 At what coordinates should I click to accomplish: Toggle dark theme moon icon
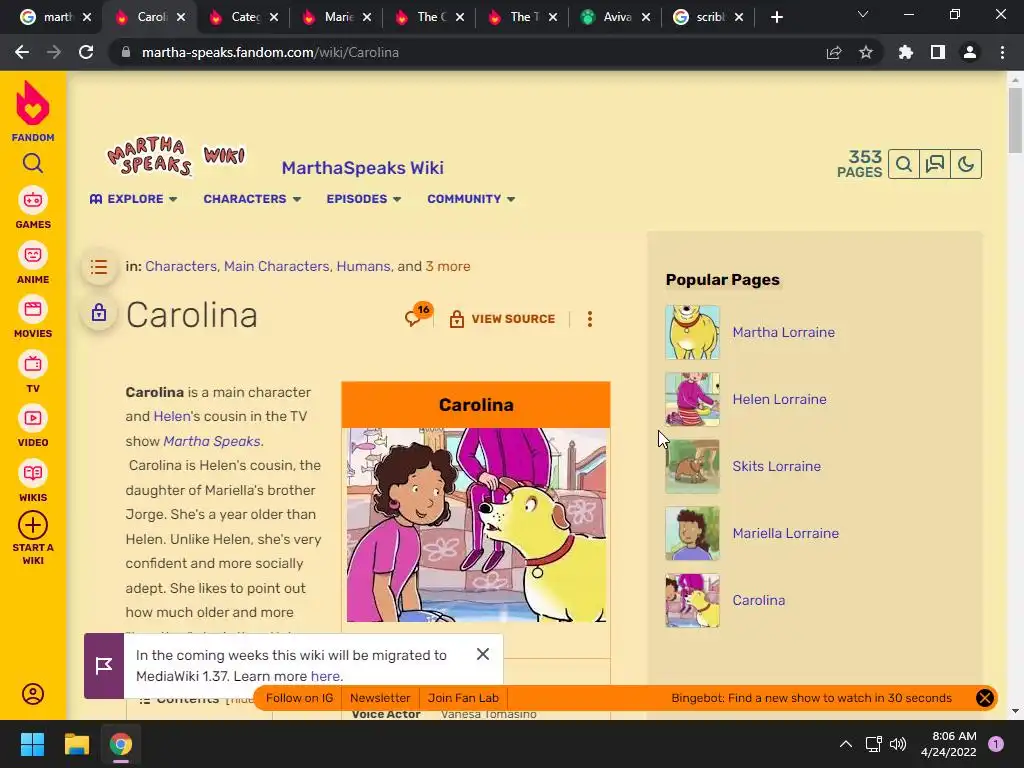tap(966, 164)
